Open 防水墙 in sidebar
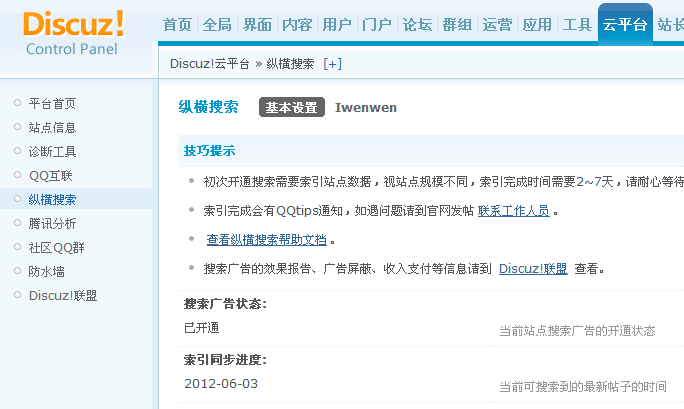684x409 pixels. (x=46, y=271)
